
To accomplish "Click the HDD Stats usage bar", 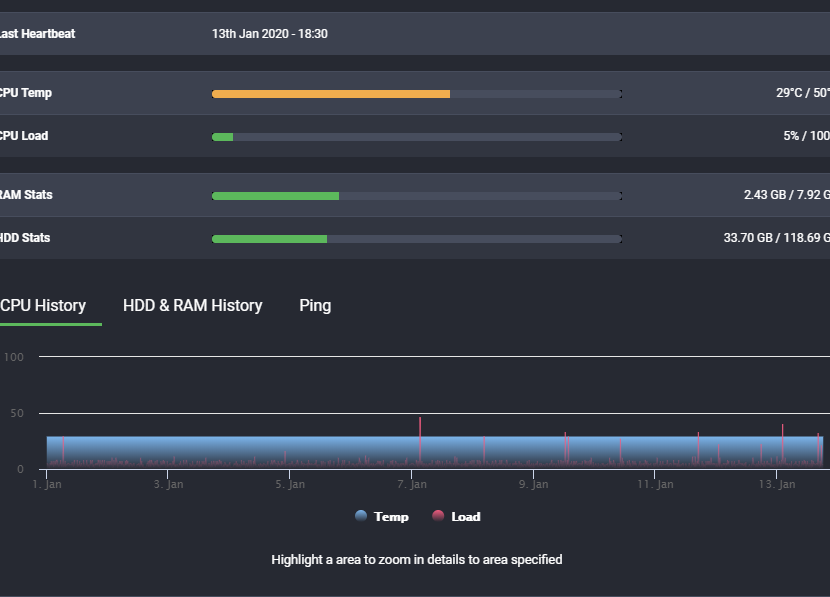I will [417, 239].
